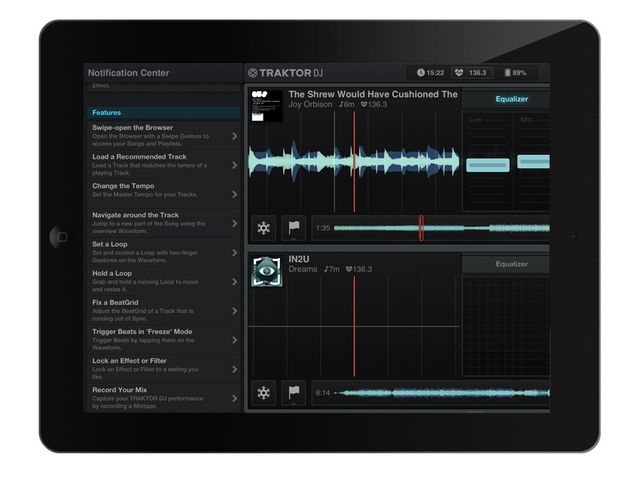The image size is (640, 480).
Task: Expand Lock an Effect or Filter chevron
Action: coord(235,369)
